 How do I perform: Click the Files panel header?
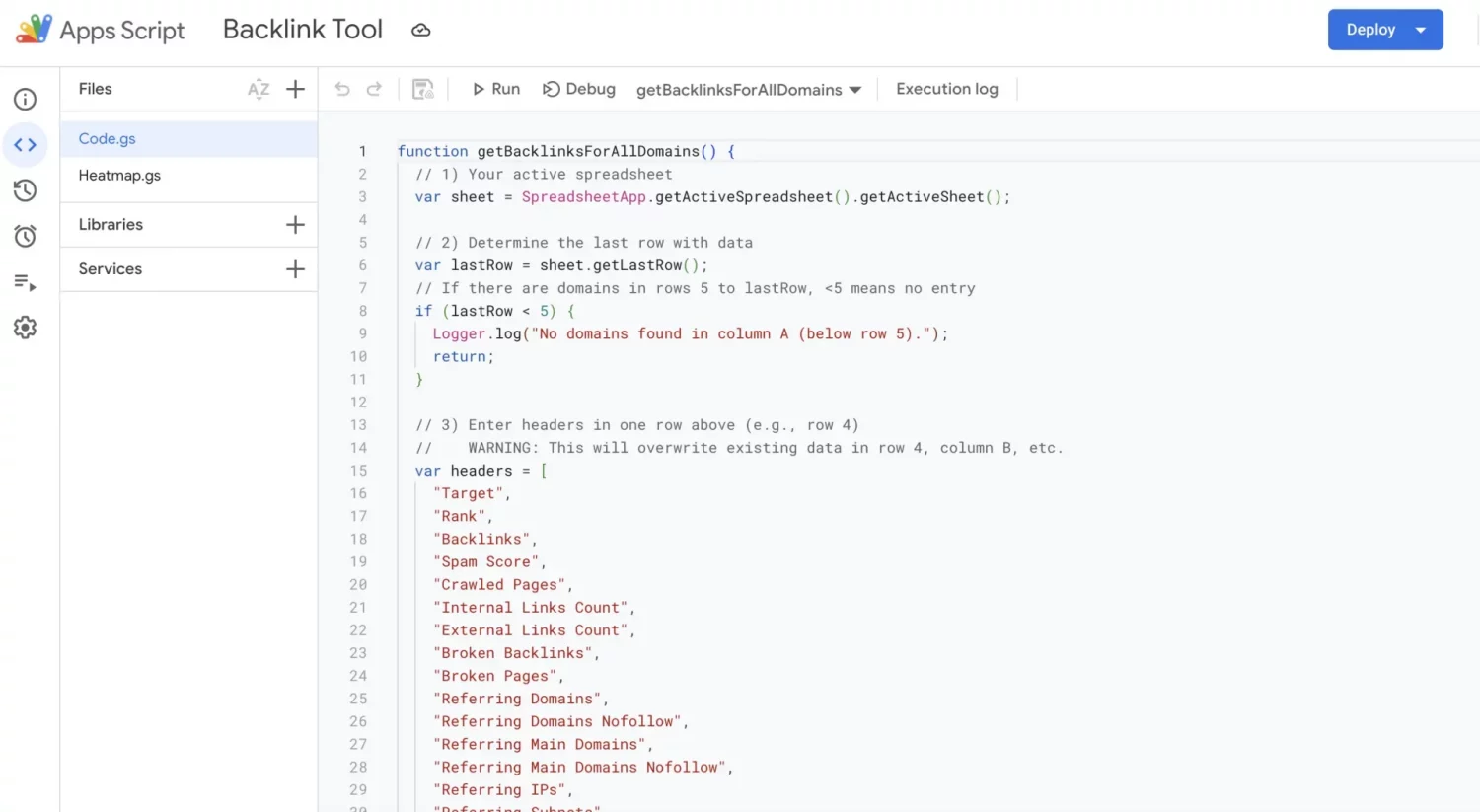[96, 89]
